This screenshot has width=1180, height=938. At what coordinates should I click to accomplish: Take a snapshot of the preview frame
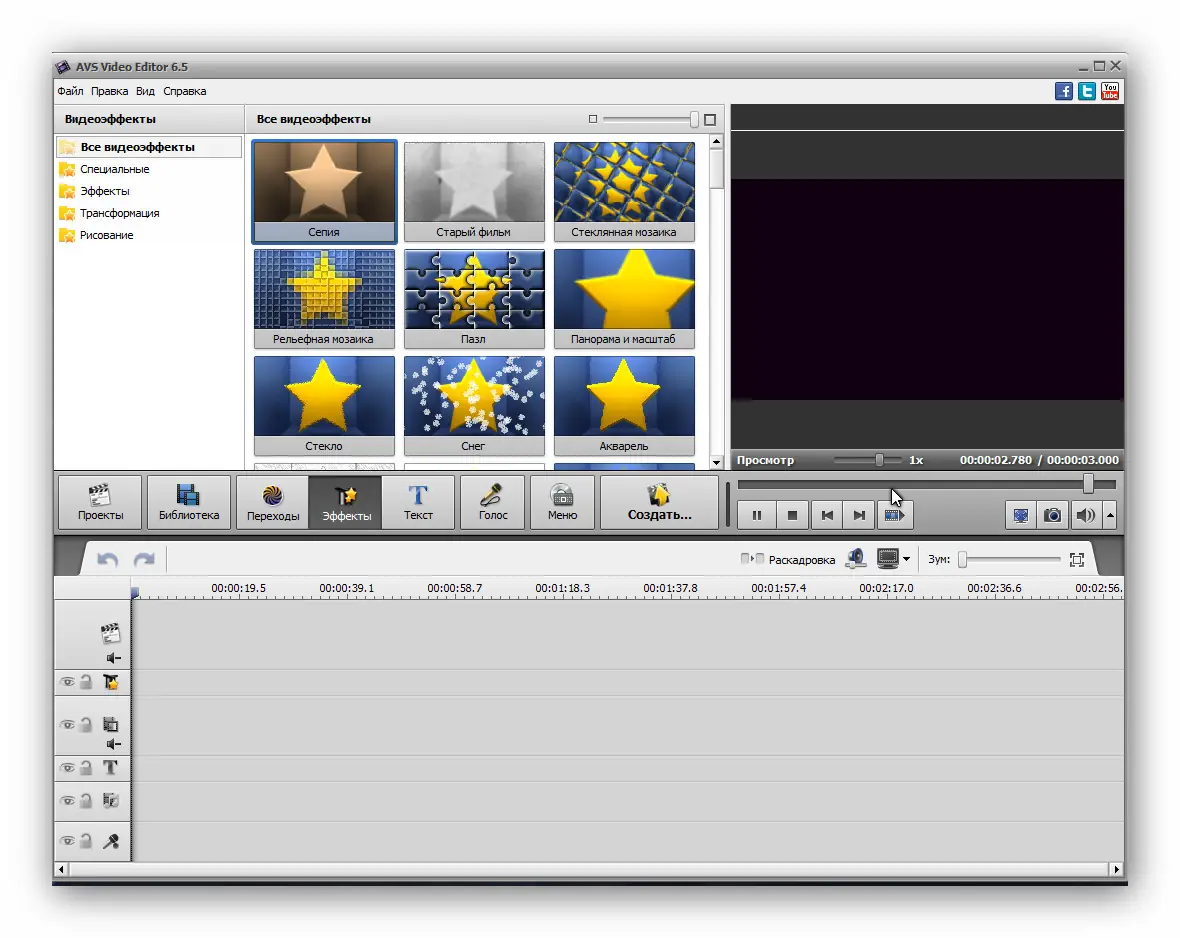click(x=1052, y=515)
